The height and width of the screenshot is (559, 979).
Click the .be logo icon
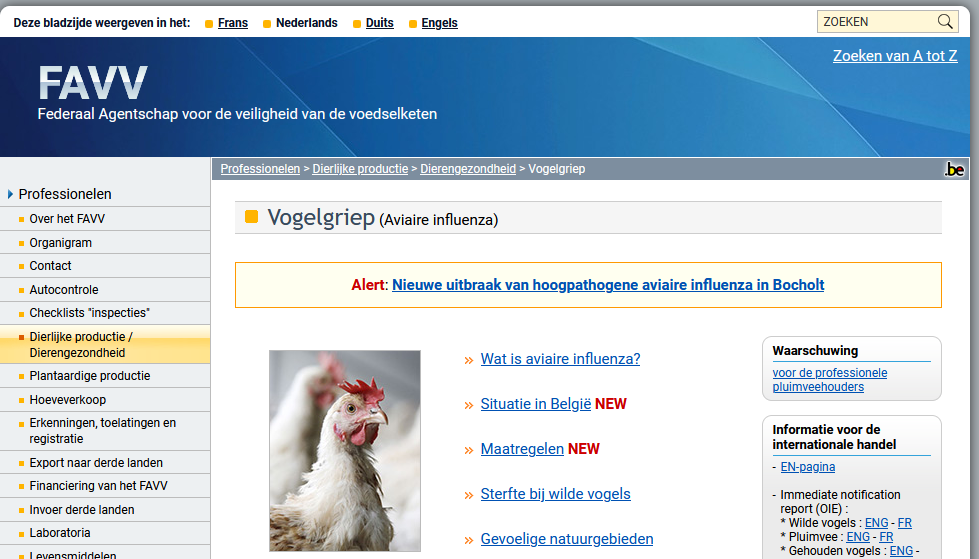pos(954,169)
